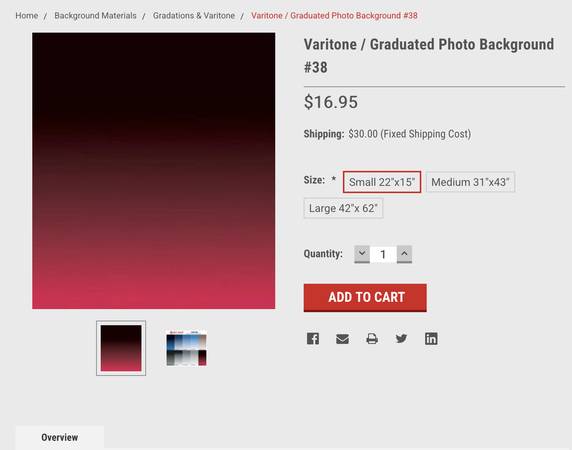This screenshot has height=450, width=572.
Task: Go to Home breadcrumb link
Action: (27, 16)
